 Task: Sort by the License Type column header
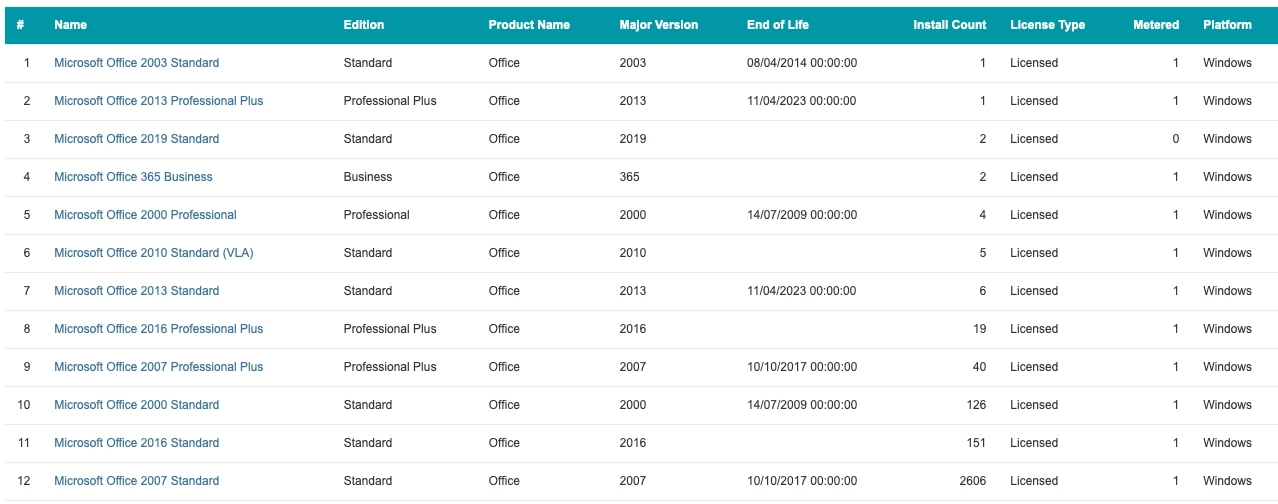coord(1047,25)
